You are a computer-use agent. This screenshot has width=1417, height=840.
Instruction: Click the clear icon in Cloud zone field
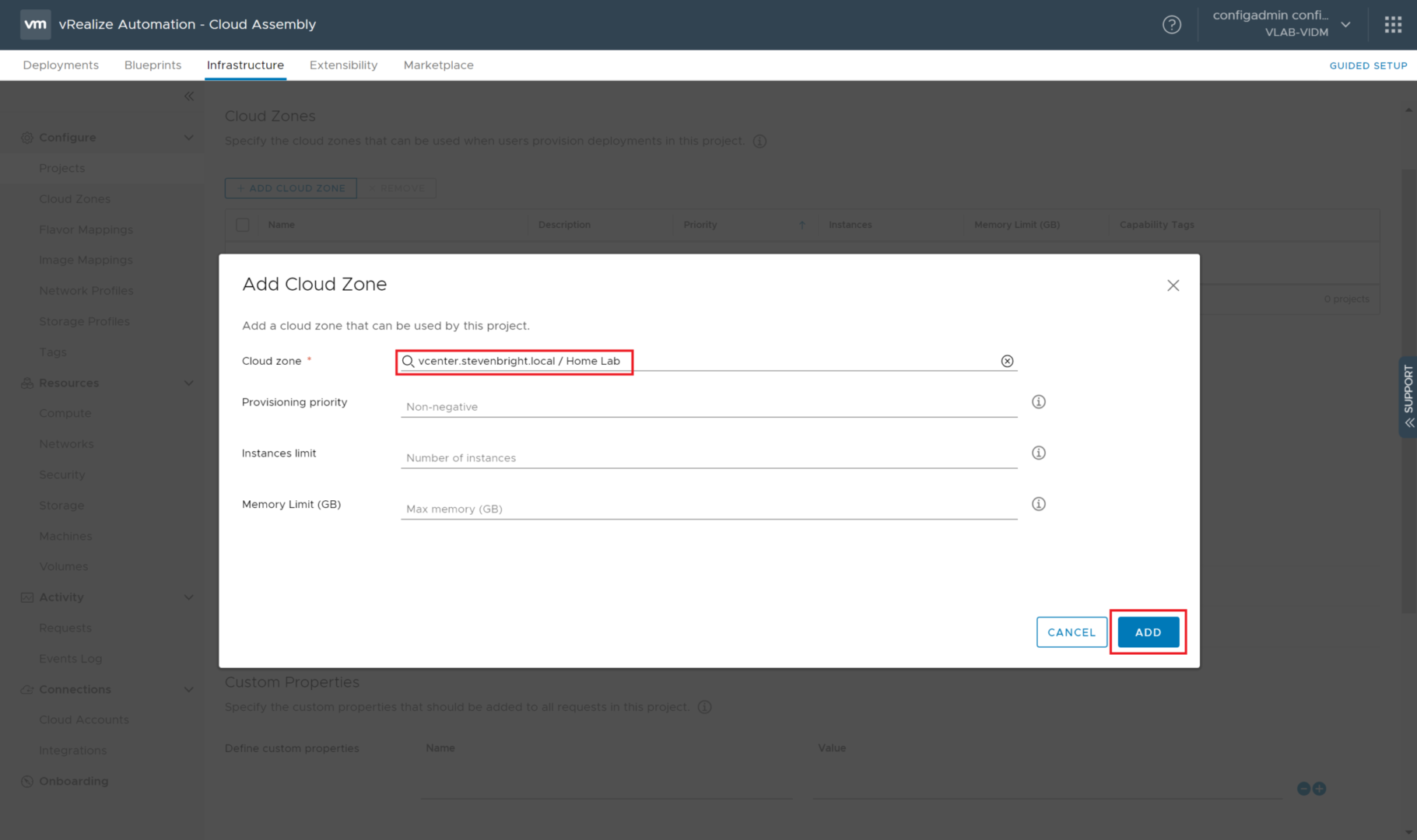pyautogui.click(x=1007, y=361)
